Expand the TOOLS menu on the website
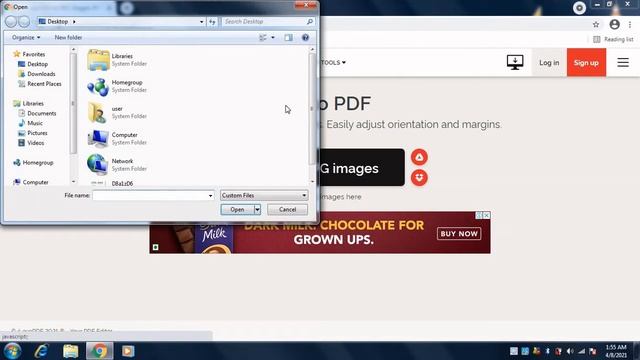The width and height of the screenshot is (640, 360). click(333, 62)
